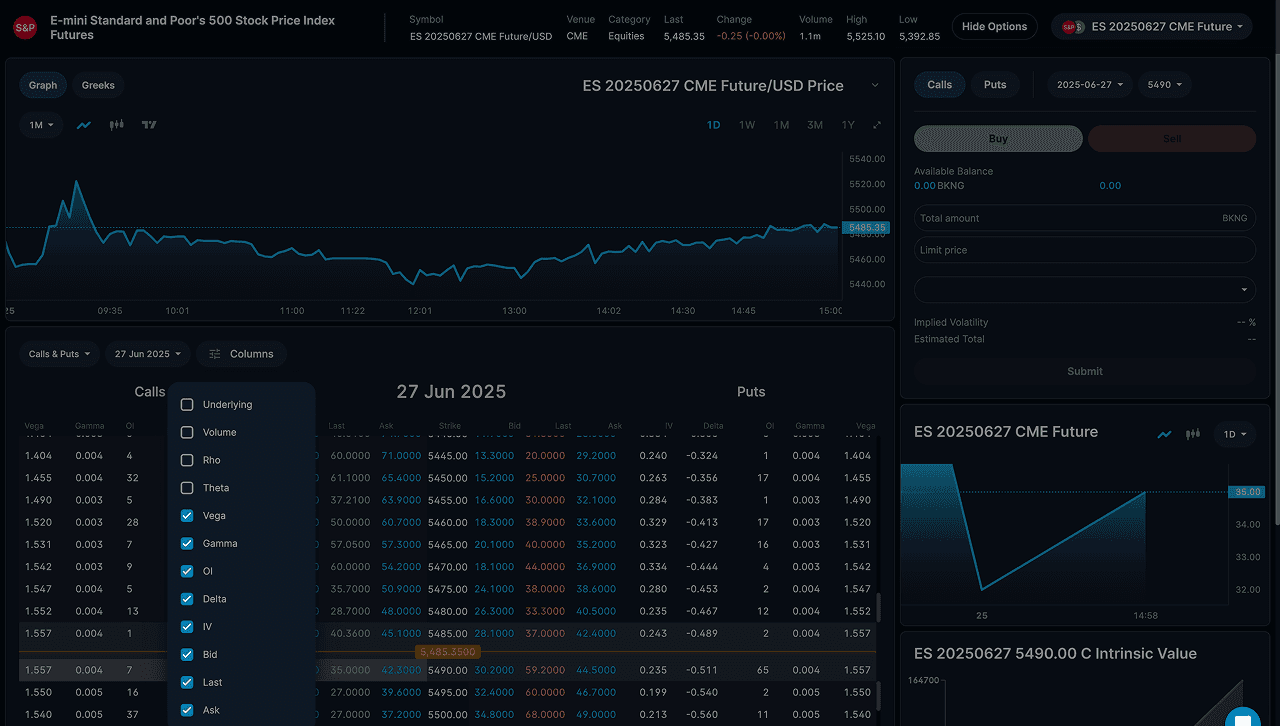Click the Hide Options button
The width and height of the screenshot is (1280, 726).
[x=995, y=27]
